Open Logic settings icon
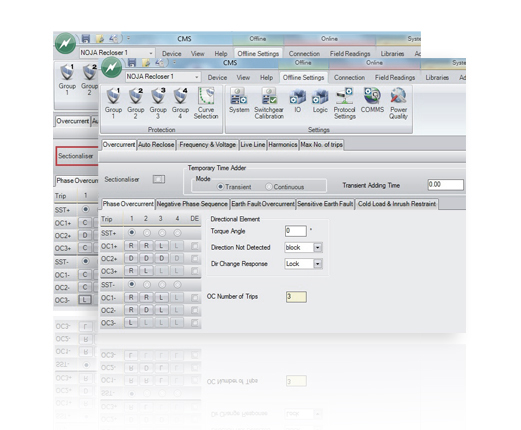The width and height of the screenshot is (521, 430). tap(320, 101)
